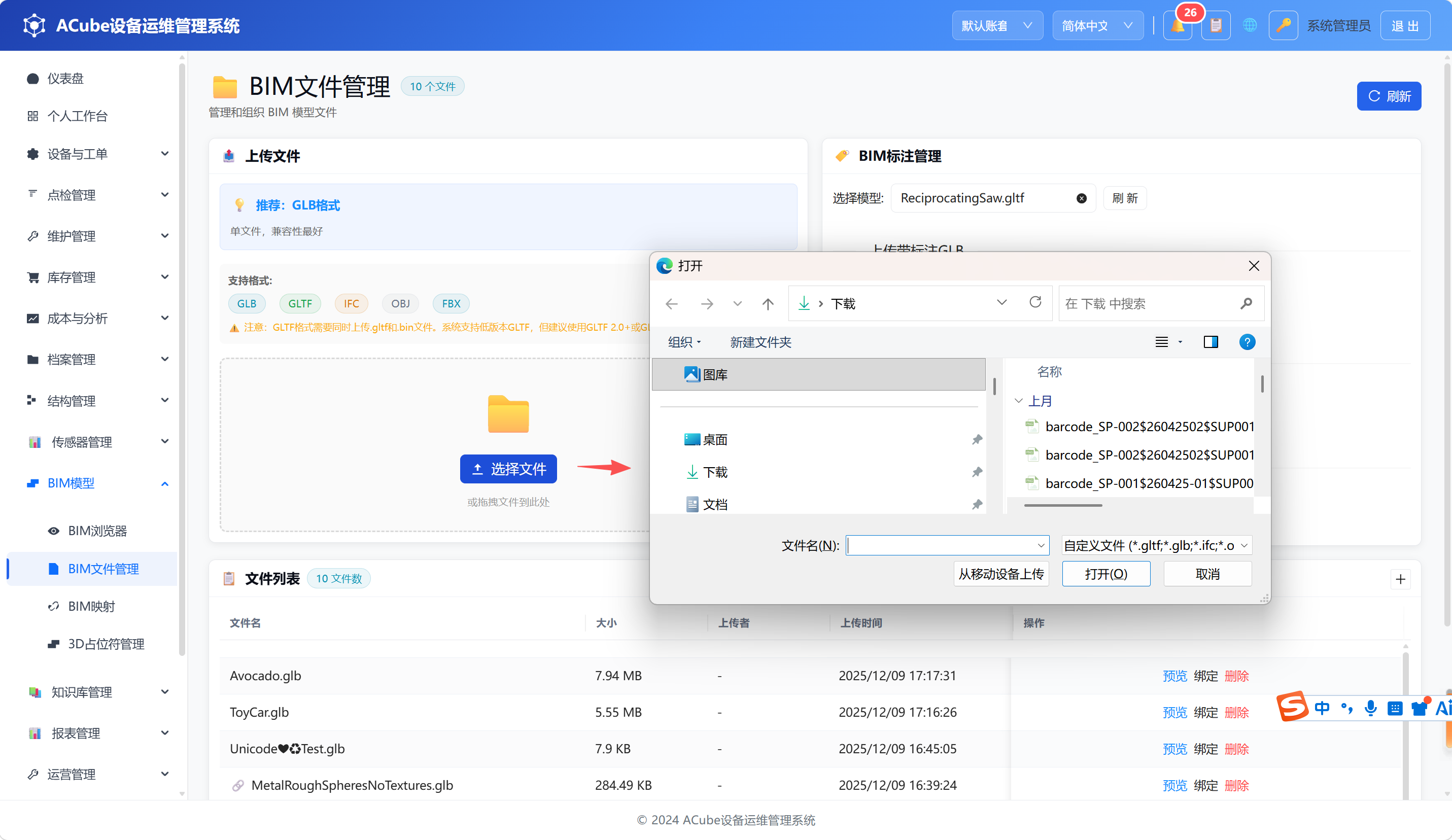Open 3D占位符管理 submenu item
The image size is (1452, 840).
pos(106,644)
